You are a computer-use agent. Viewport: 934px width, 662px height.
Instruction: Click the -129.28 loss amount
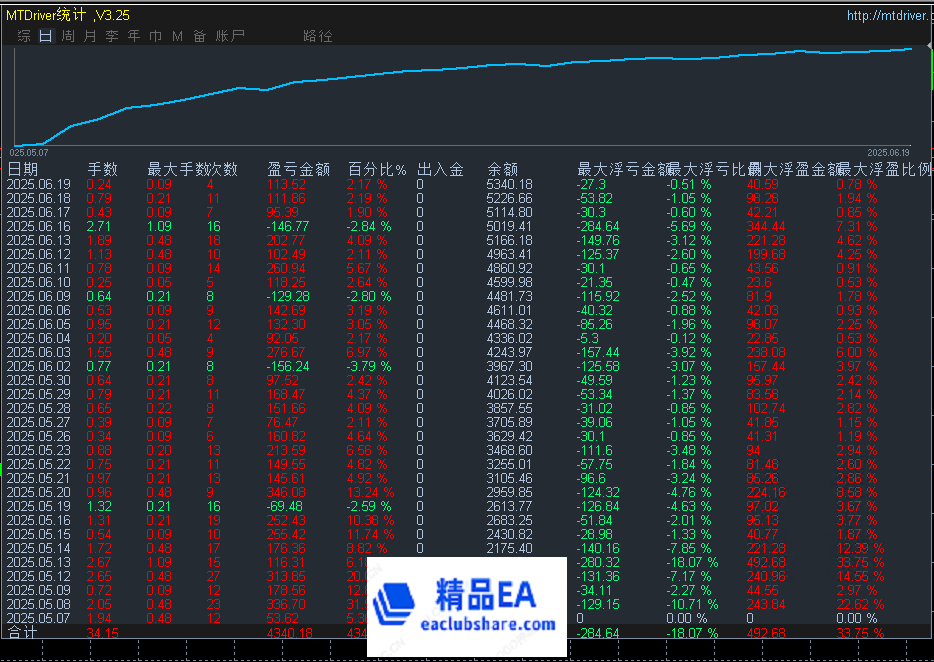tap(288, 296)
